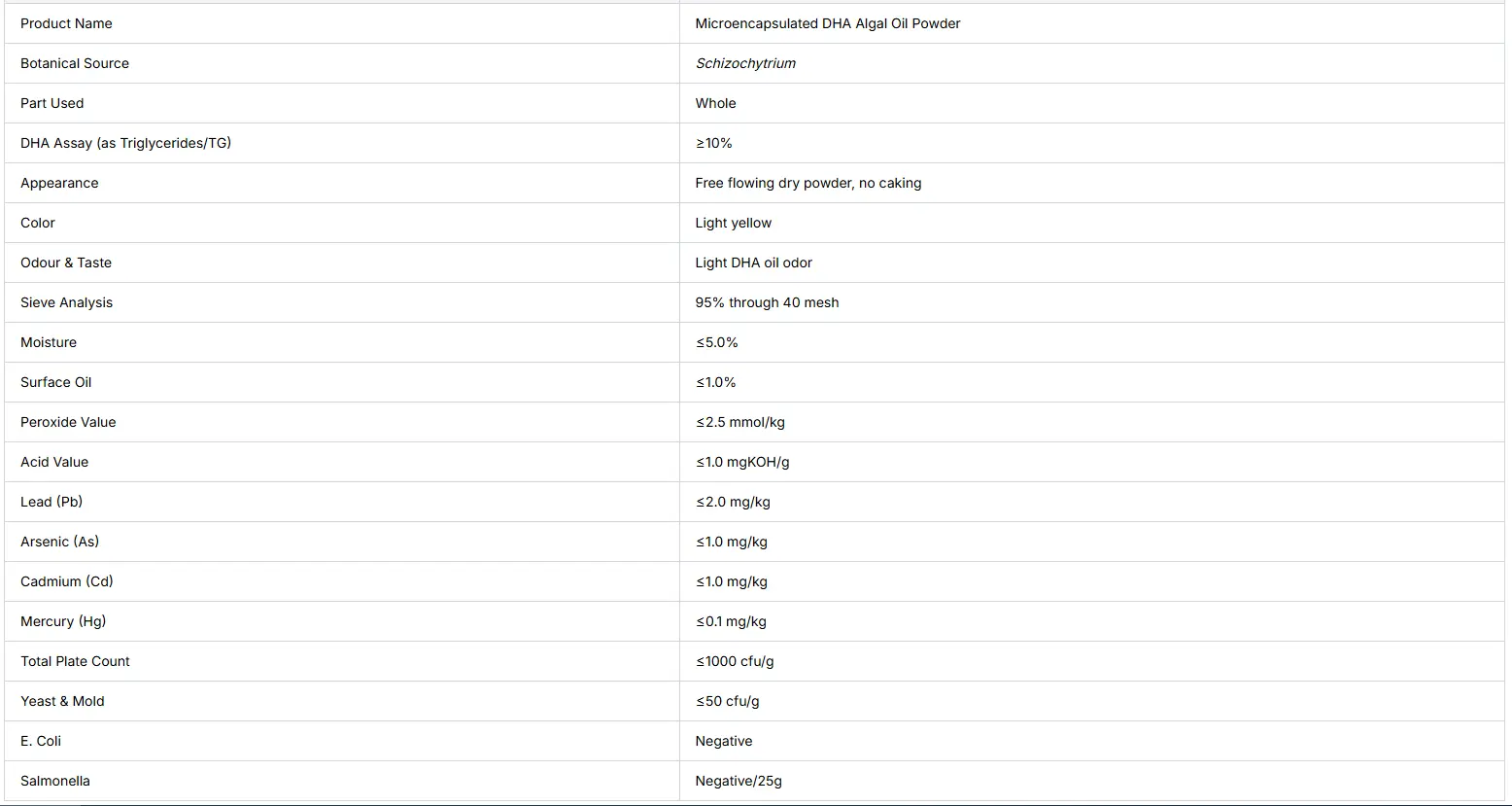This screenshot has height=806, width=1512.
Task: Click the DHA Assay (as Triglycerides/TG) cell
Action: (x=342, y=143)
